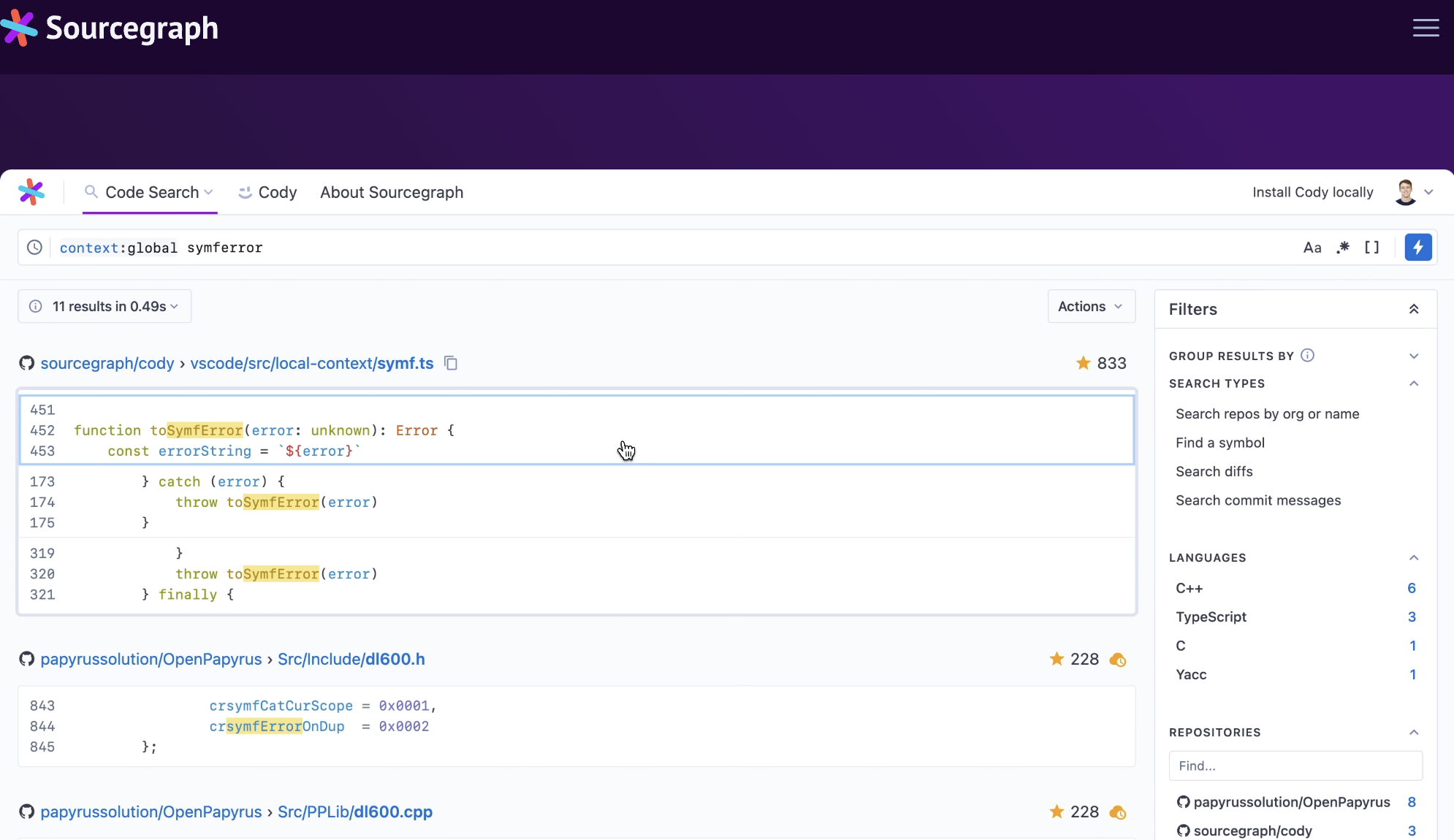This screenshot has height=840, width=1454.
Task: Open sourcegraph/cody repository link in results
Action: tap(107, 363)
